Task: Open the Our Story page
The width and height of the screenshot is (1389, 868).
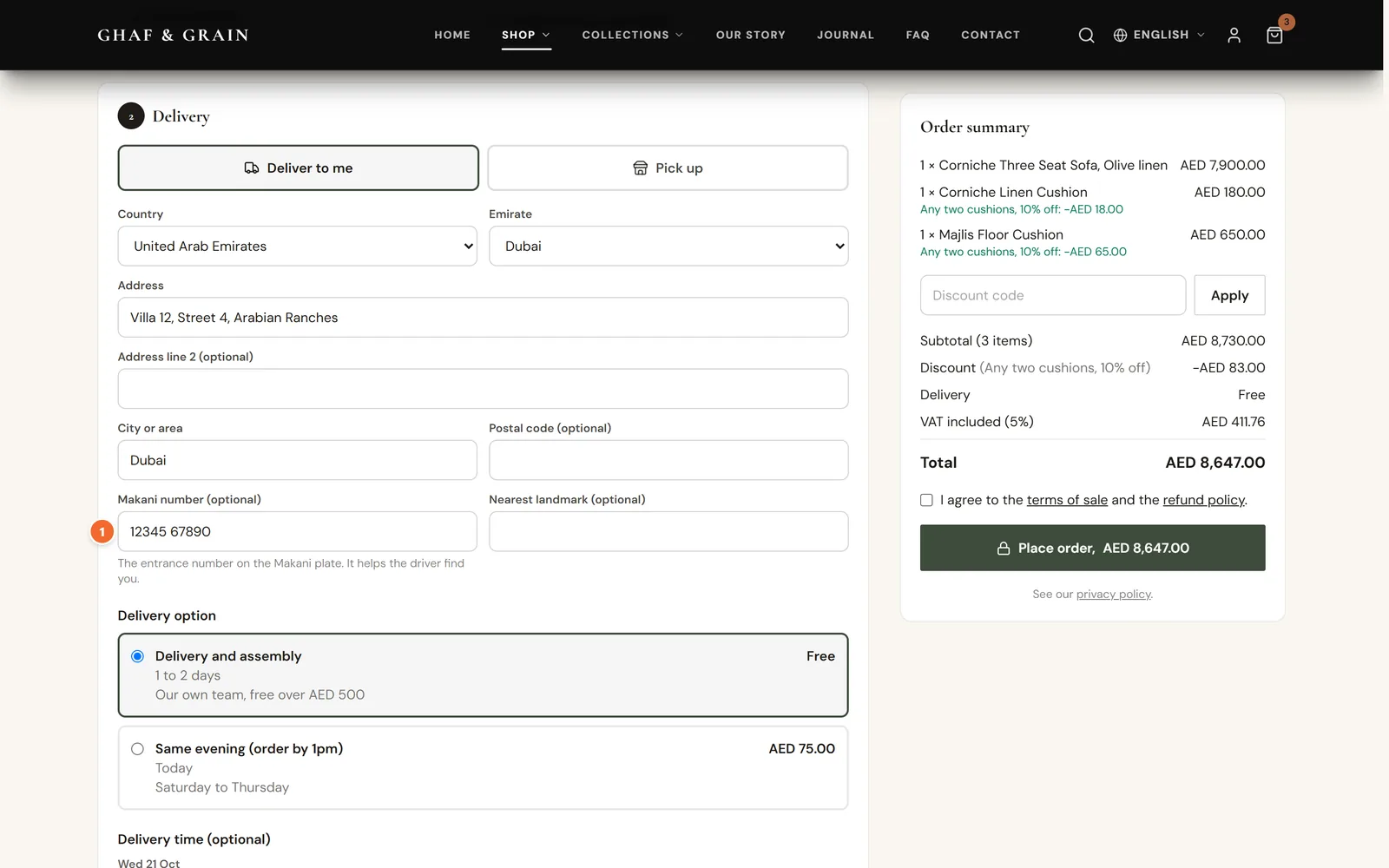Action: [751, 35]
